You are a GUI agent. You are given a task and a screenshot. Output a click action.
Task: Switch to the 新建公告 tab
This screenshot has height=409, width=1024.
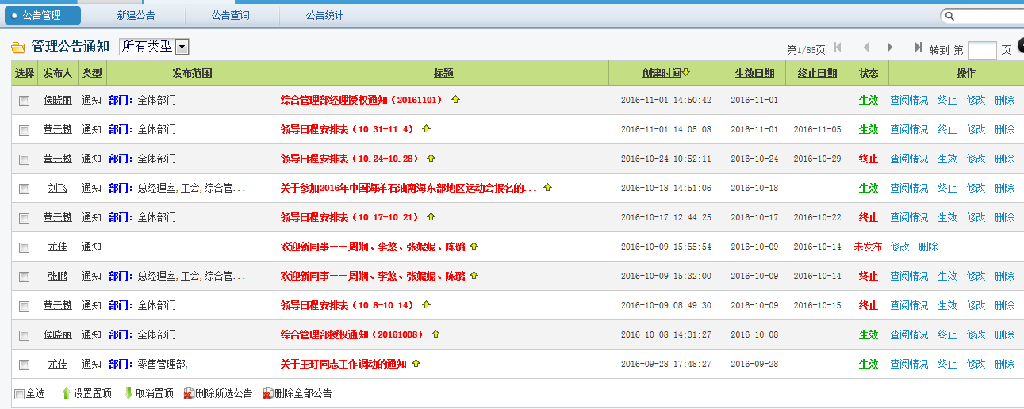[x=135, y=16]
